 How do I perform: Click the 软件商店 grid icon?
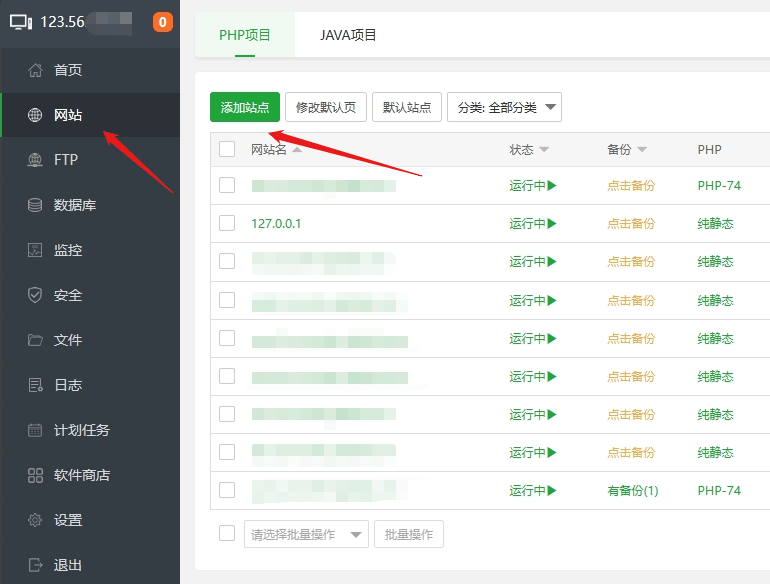click(36, 475)
